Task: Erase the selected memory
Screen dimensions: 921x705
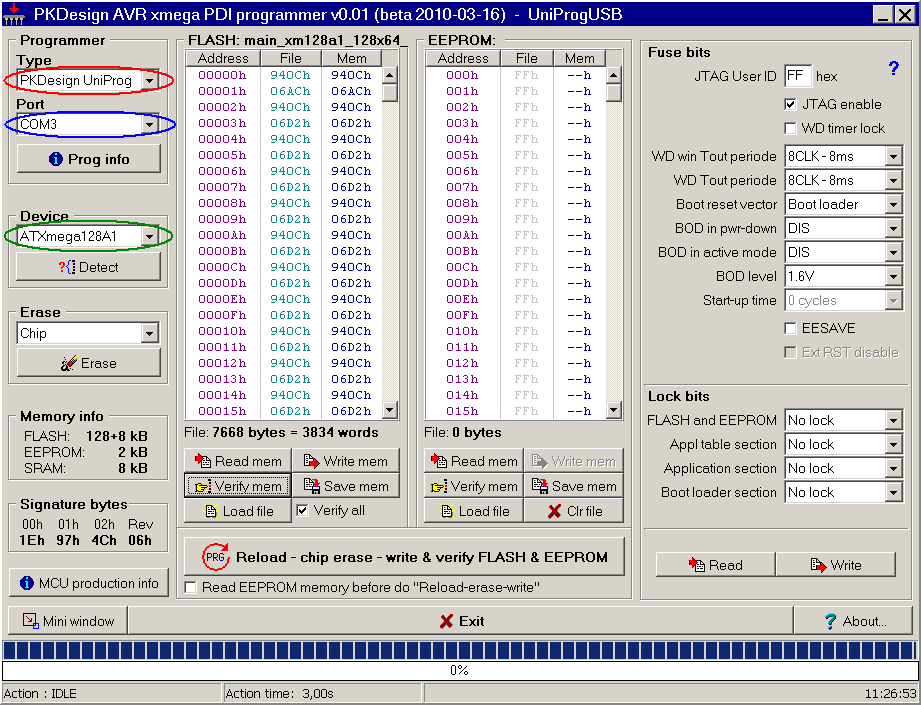Action: point(89,363)
